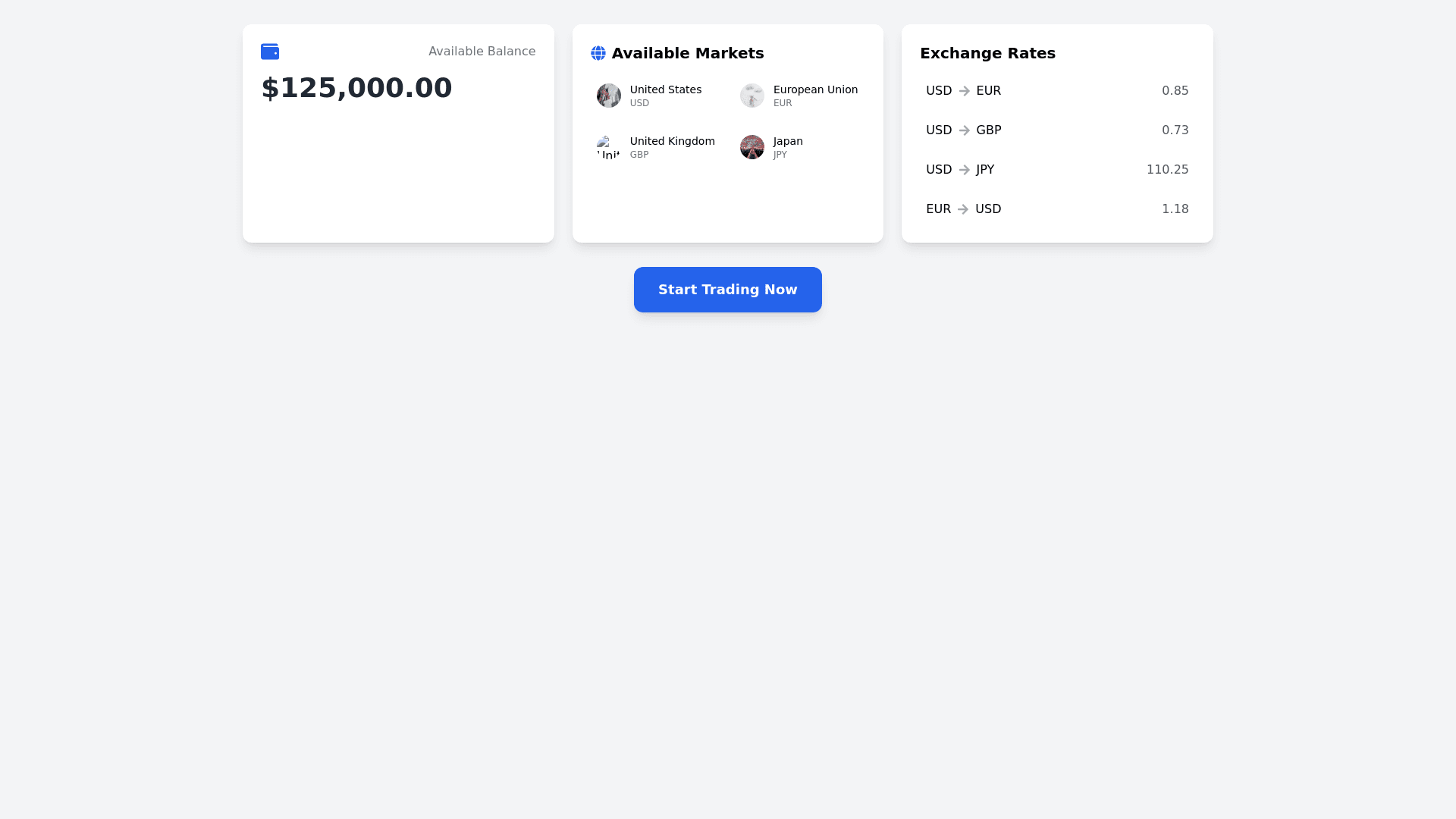Click the Available Balance label
The width and height of the screenshot is (1456, 819).
click(482, 52)
